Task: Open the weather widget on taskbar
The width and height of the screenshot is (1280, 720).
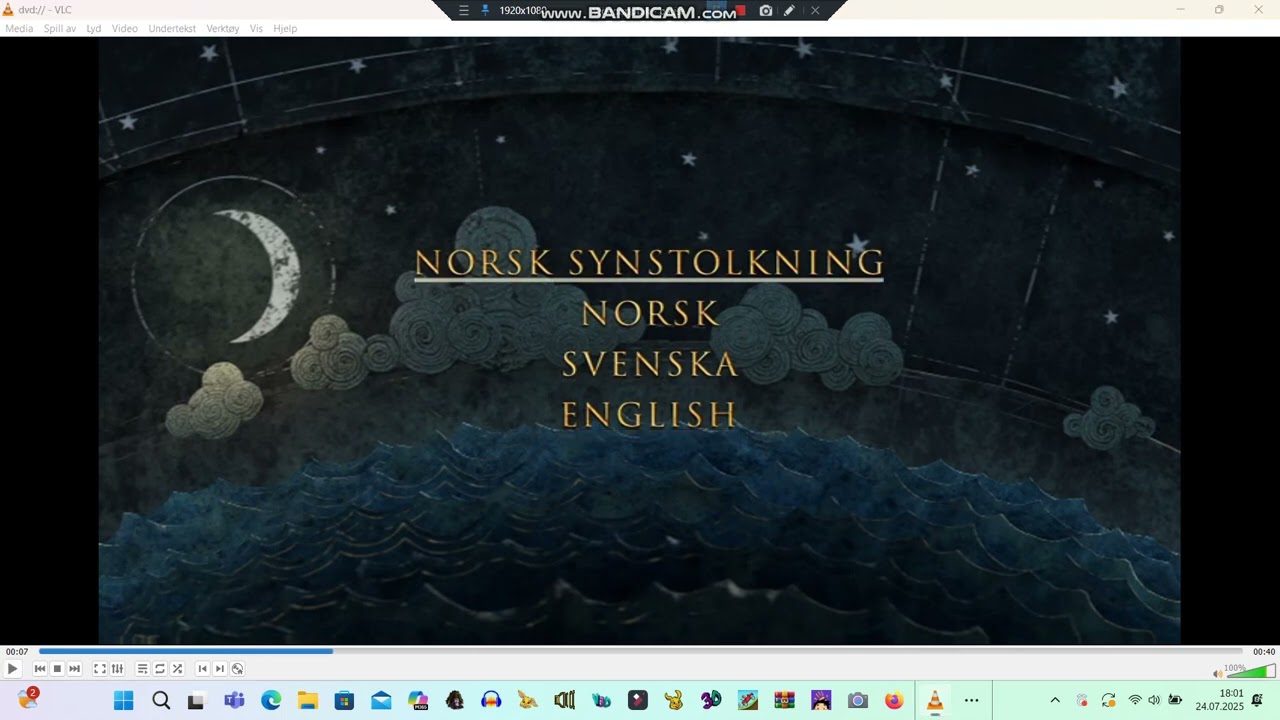Action: (28, 699)
